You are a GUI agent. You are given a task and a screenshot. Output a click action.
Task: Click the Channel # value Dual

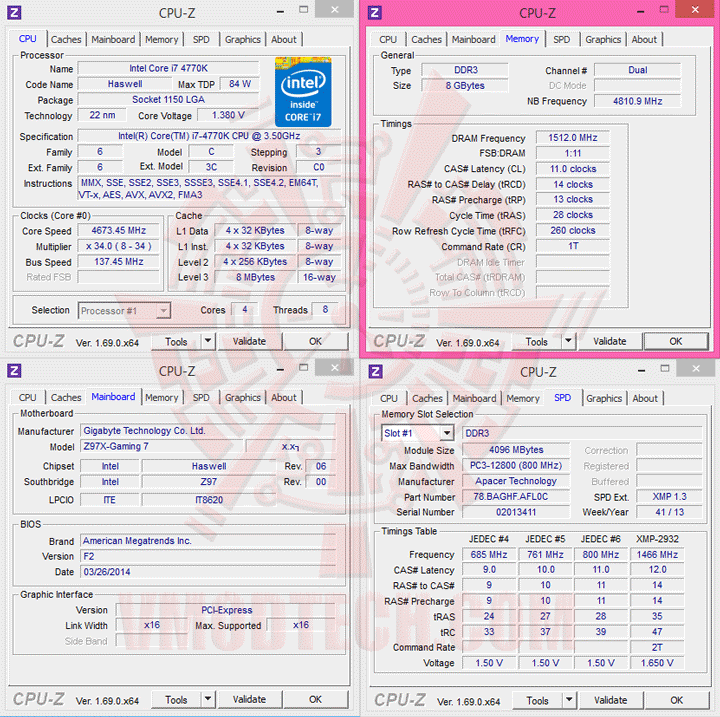point(637,70)
